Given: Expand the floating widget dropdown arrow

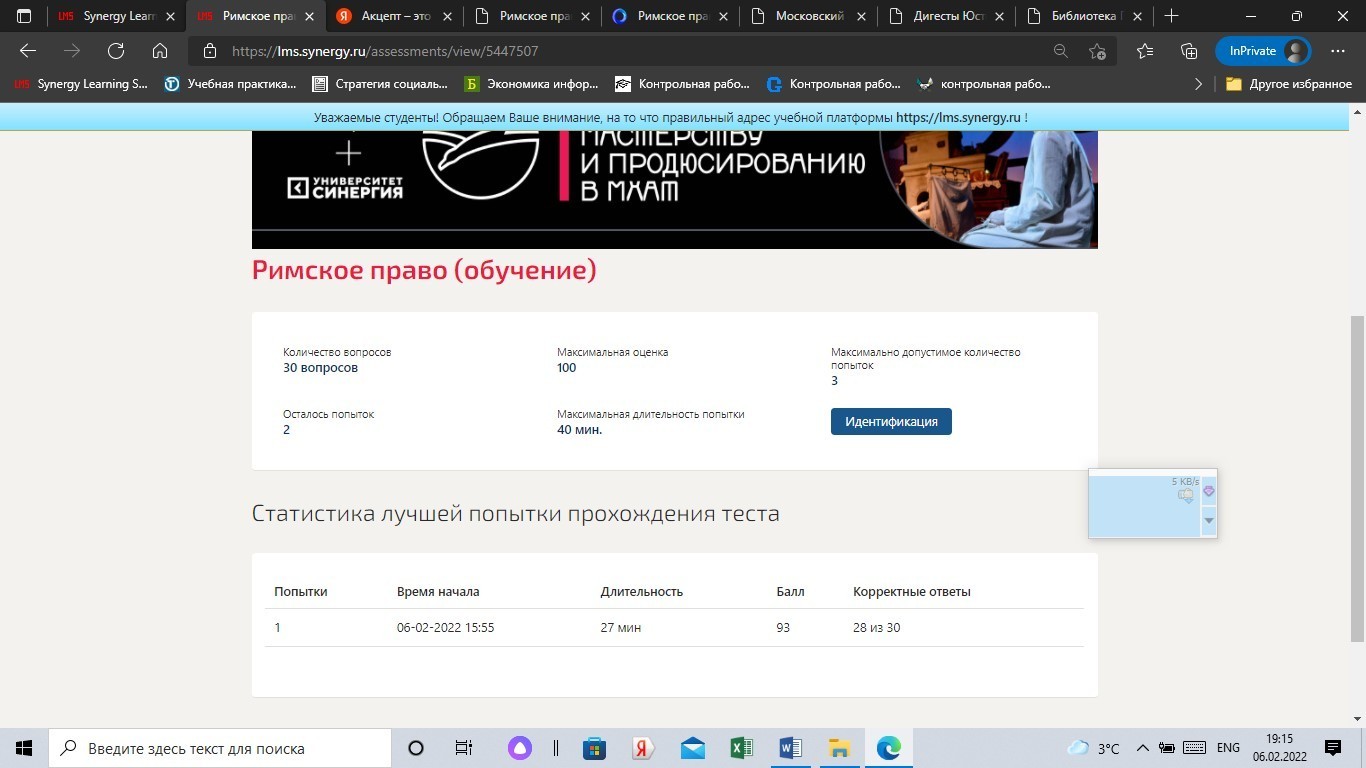Looking at the screenshot, I should [1209, 521].
